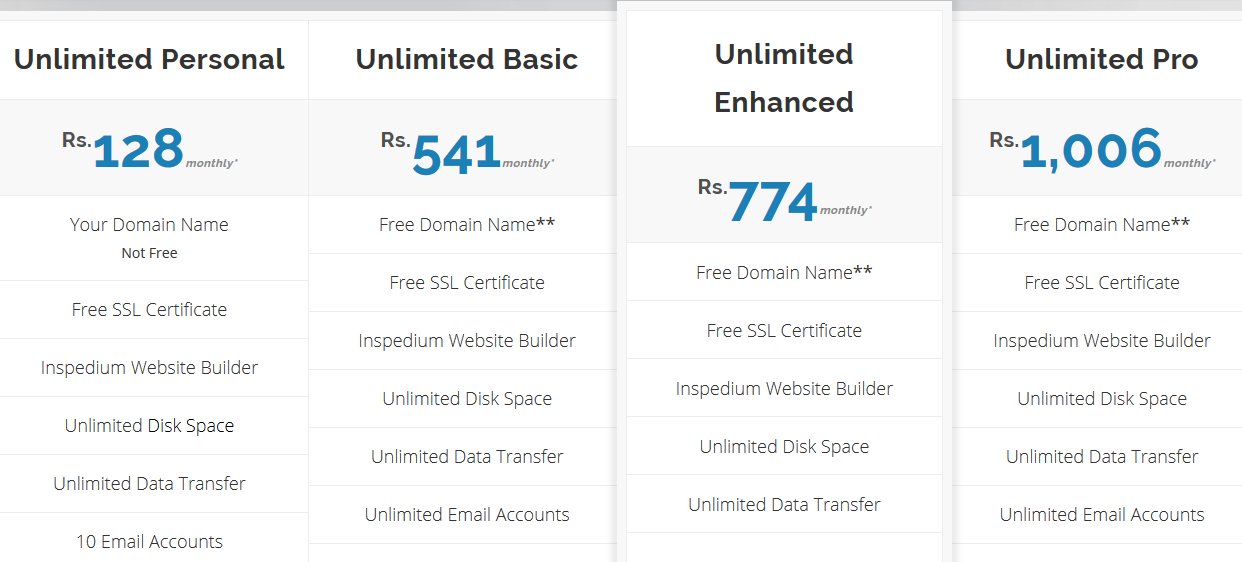The image size is (1242, 562).
Task: Open the Unlimited Enhanced plan heading
Action: (784, 78)
